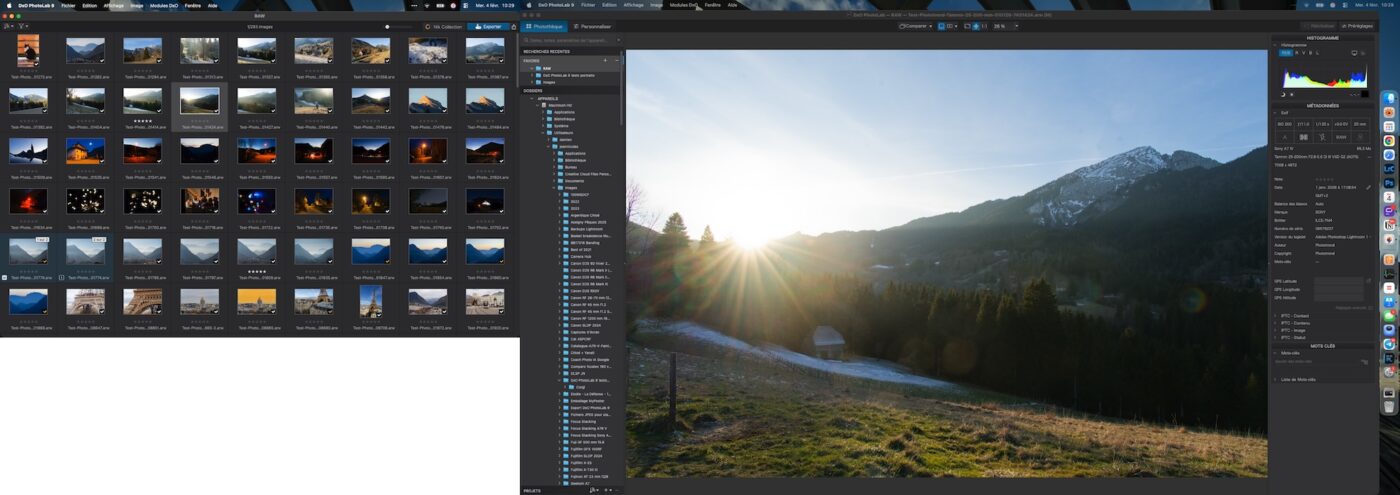Click the Nik Collection button
Screen dimensions: 1400x495
coord(444,26)
